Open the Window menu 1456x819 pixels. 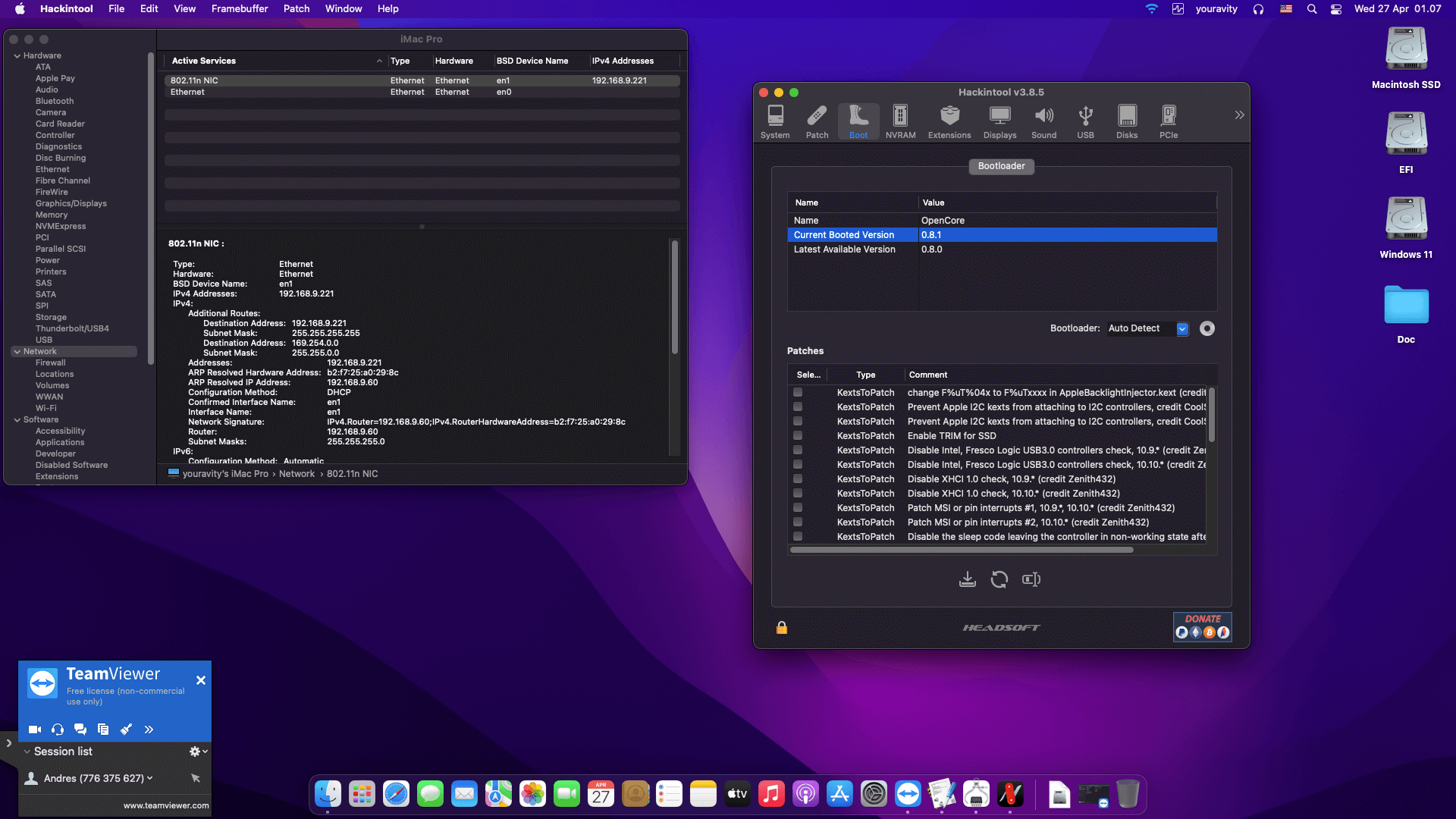344,9
